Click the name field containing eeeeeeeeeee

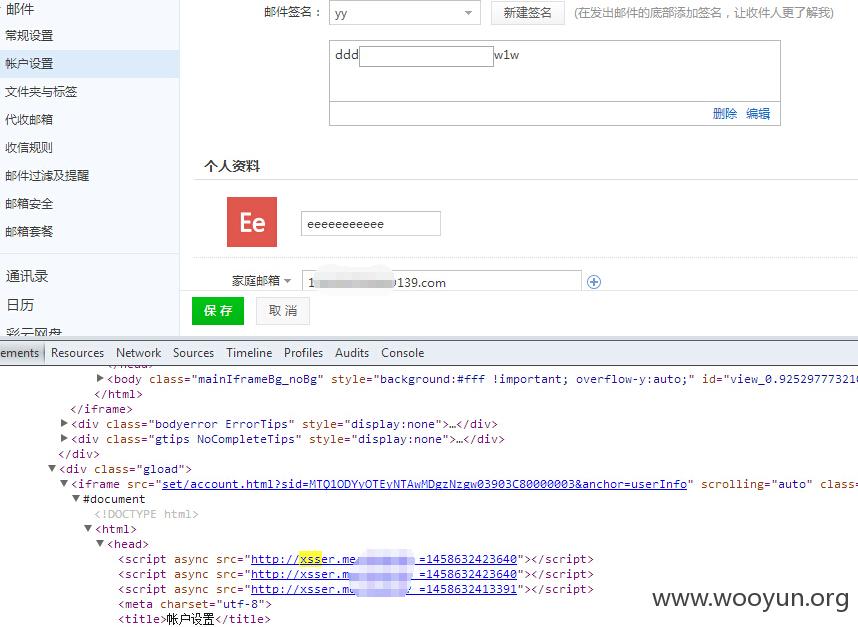370,224
